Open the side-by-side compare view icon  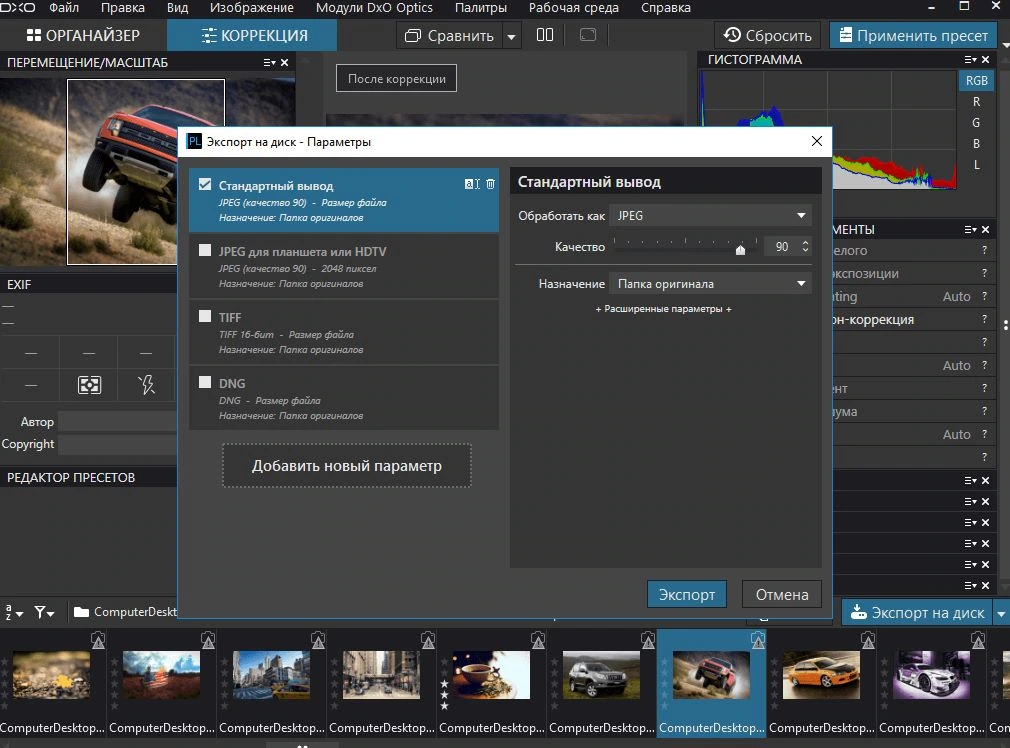tap(545, 35)
